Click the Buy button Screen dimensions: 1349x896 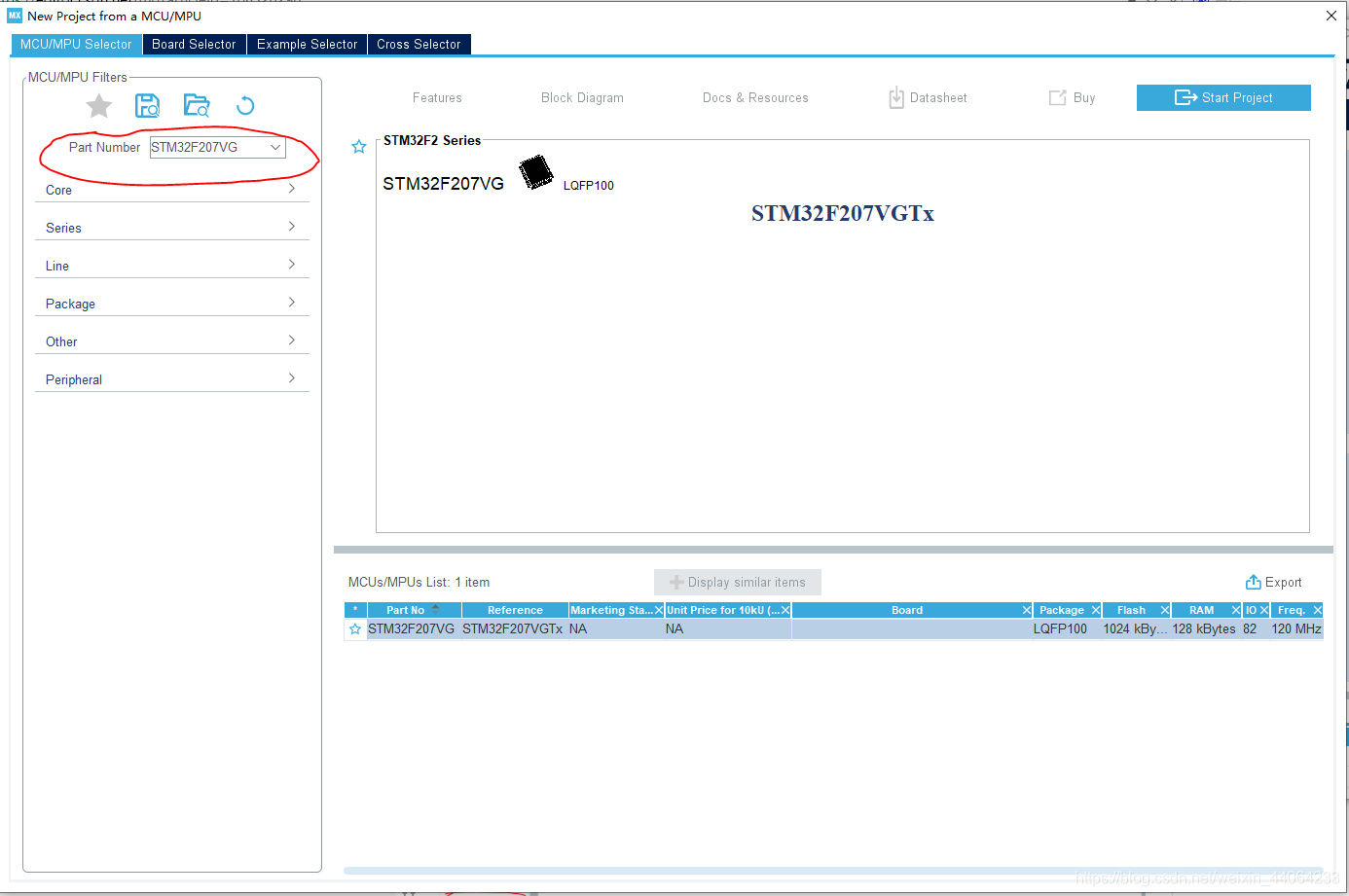(1072, 98)
